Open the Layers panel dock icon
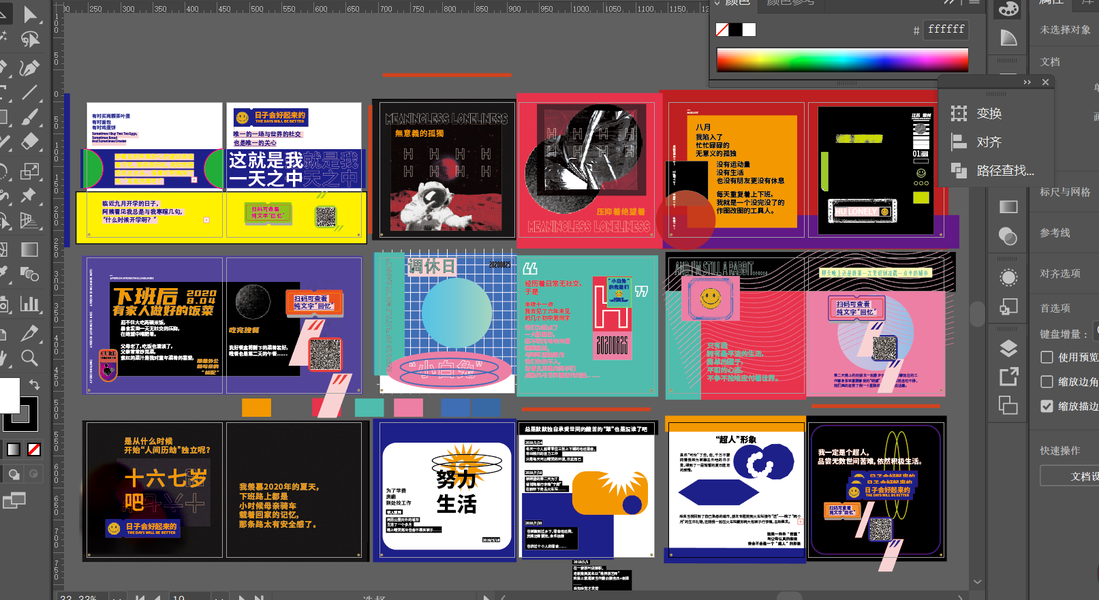 1008,348
